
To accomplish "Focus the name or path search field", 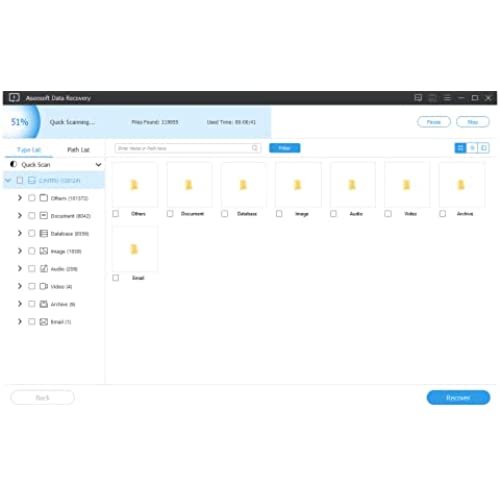I will pyautogui.click(x=188, y=148).
